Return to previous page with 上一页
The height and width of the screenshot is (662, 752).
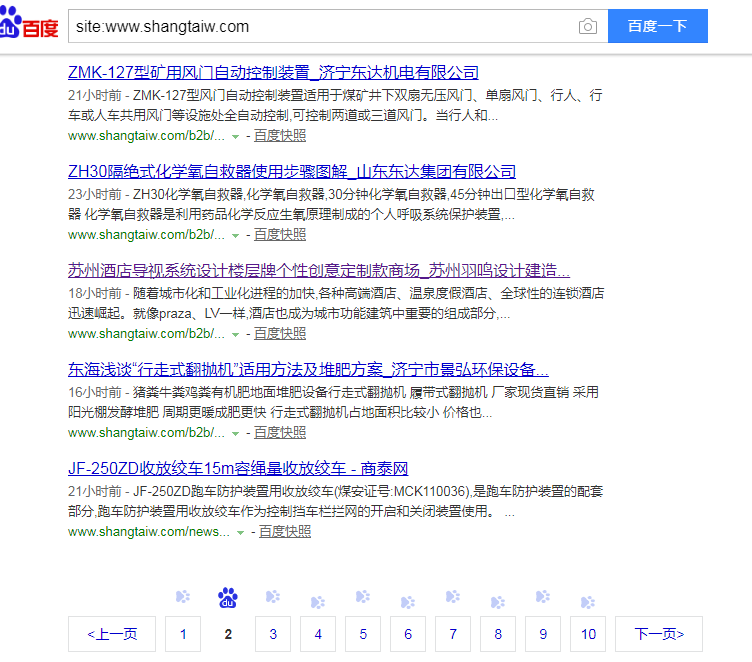point(111,634)
